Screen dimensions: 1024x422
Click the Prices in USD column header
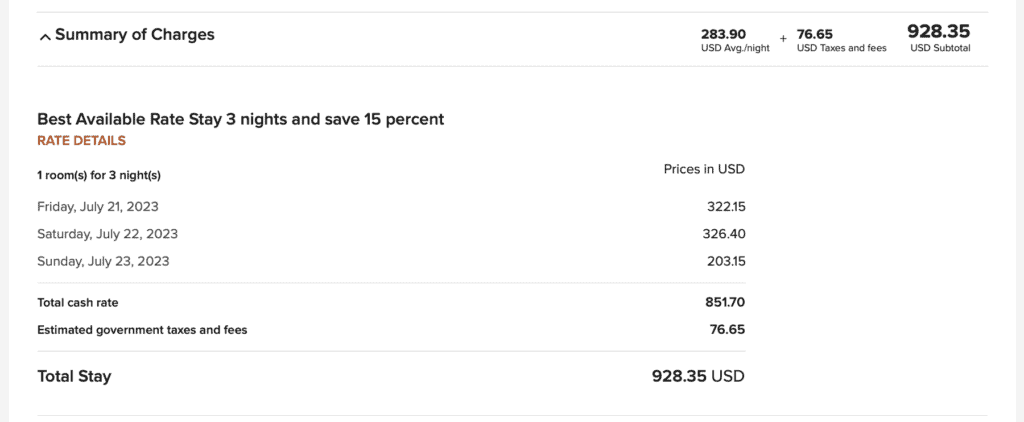[x=704, y=169]
